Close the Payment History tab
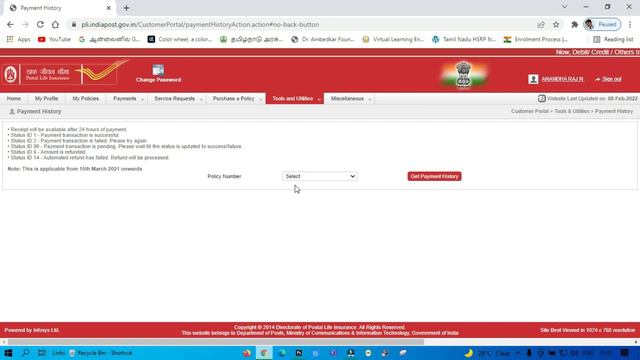640x360 pixels. 109,8
